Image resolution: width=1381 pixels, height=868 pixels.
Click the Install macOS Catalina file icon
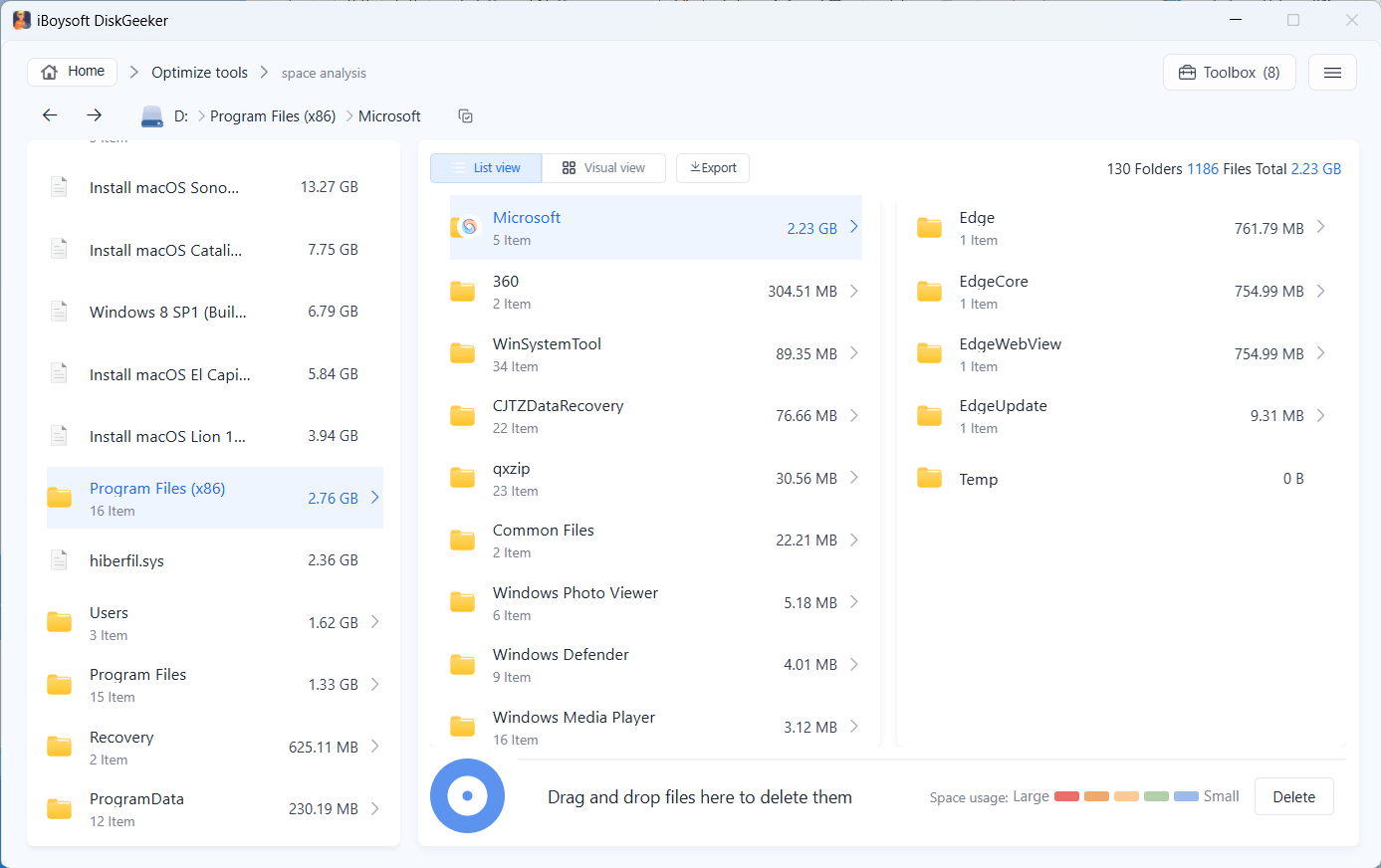59,250
